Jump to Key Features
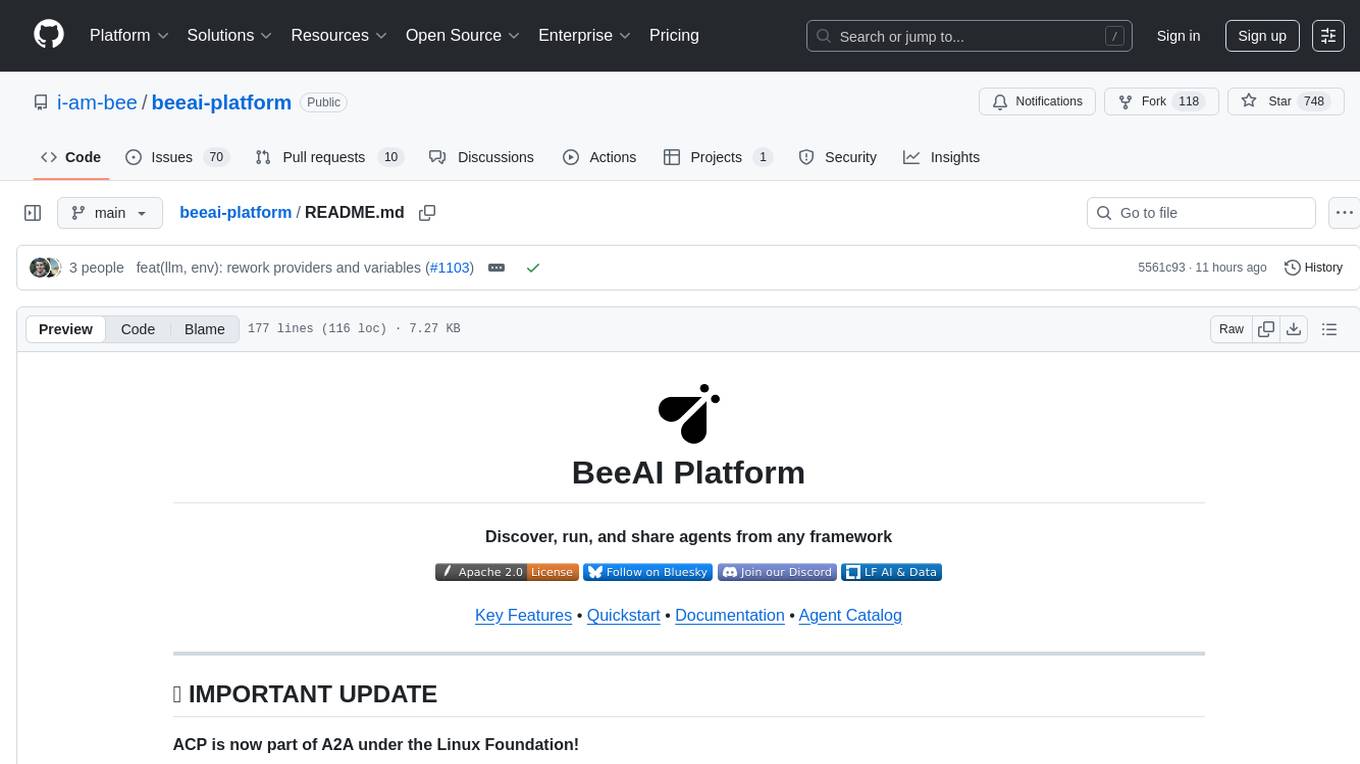This screenshot has height=764, width=1360. (523, 615)
